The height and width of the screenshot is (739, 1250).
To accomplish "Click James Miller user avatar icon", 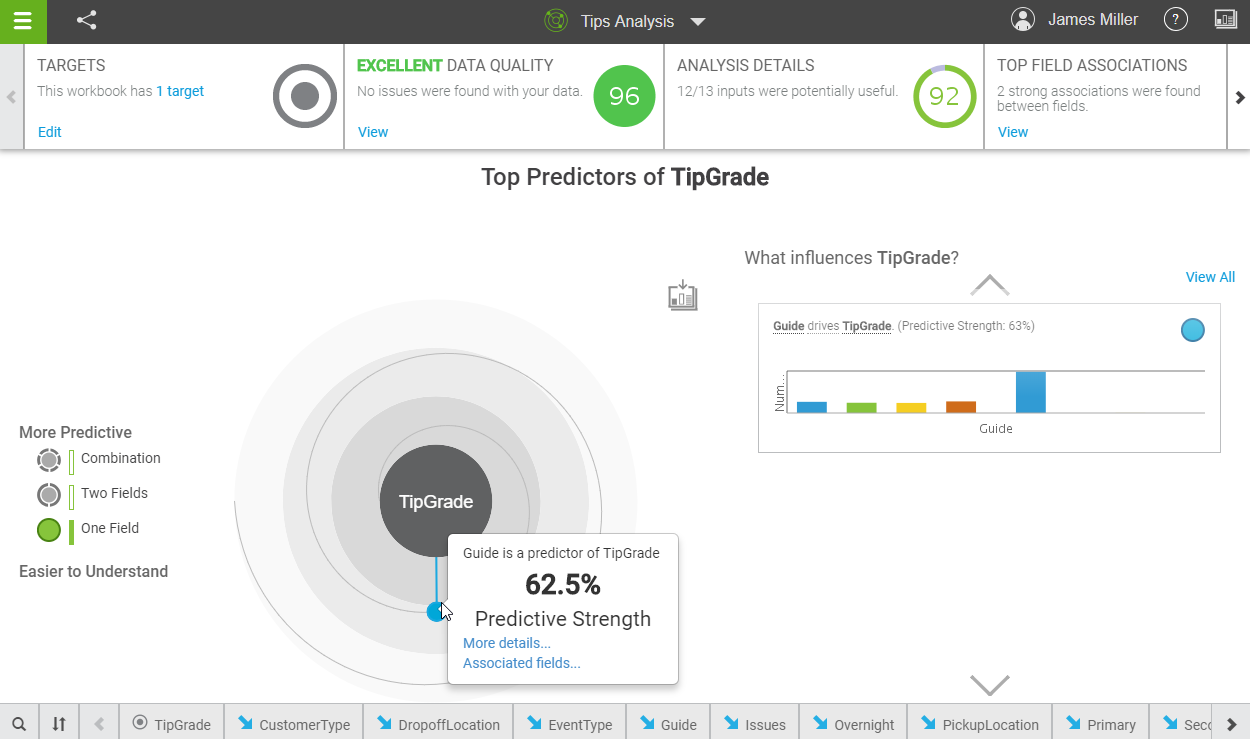I will pyautogui.click(x=1022, y=20).
